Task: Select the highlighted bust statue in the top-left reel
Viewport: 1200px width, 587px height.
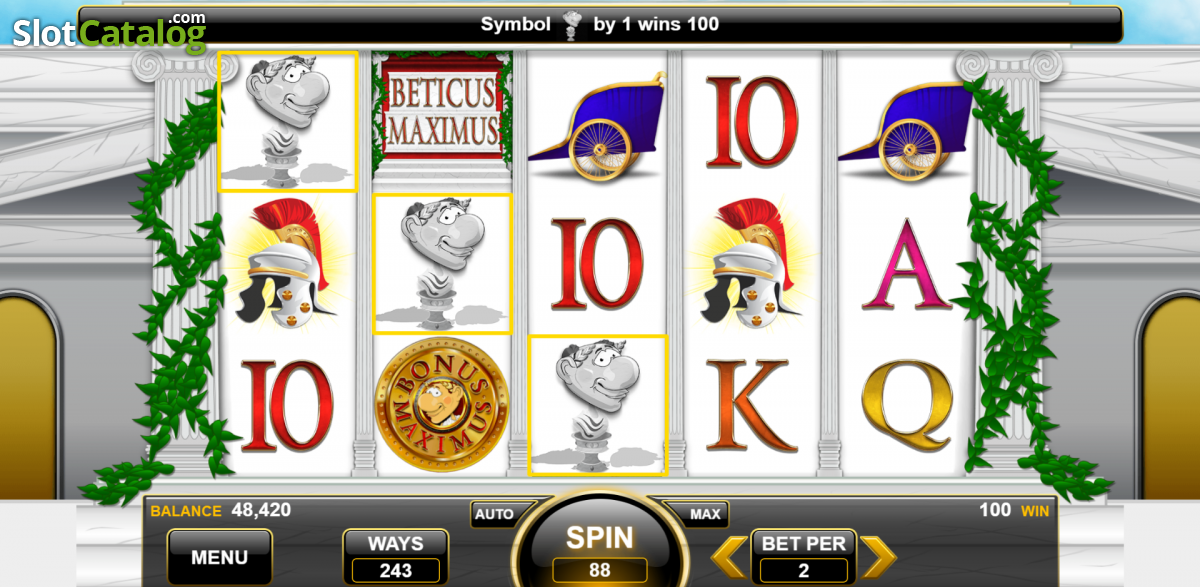Action: point(288,120)
